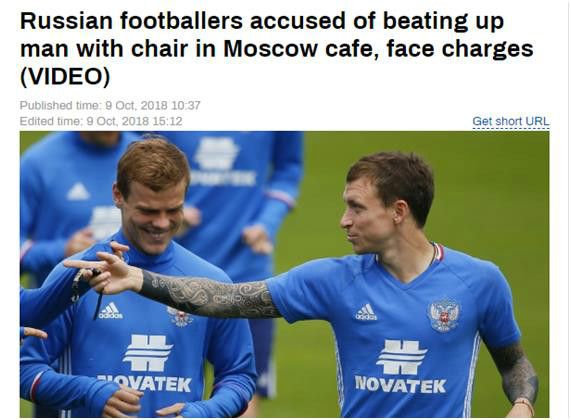The height and width of the screenshot is (420, 571).
Task: Open the main article photo
Action: (284, 274)
